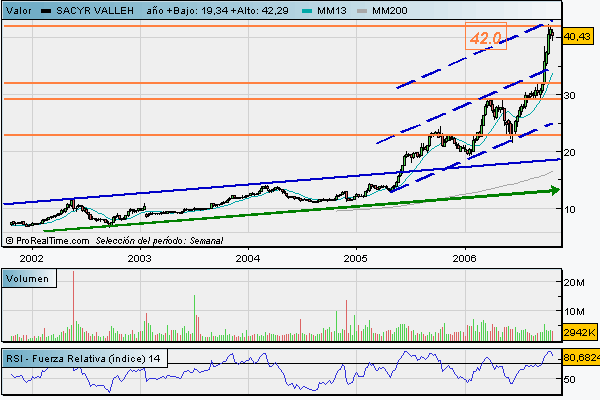This screenshot has width=600, height=400.
Task: Click the 2003 year label on time axis
Action: click(x=140, y=258)
